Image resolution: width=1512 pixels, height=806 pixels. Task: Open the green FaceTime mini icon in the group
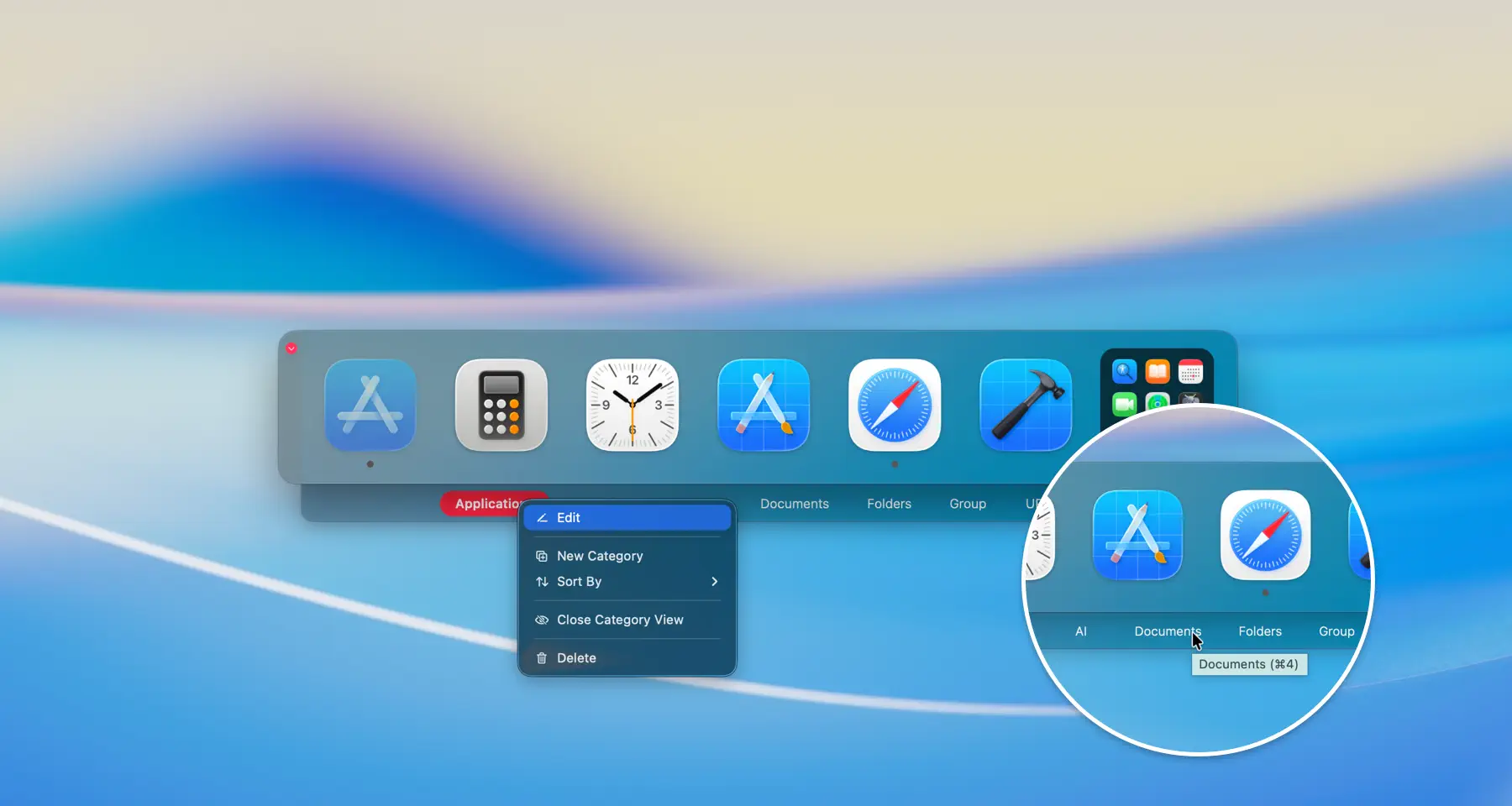click(x=1124, y=404)
